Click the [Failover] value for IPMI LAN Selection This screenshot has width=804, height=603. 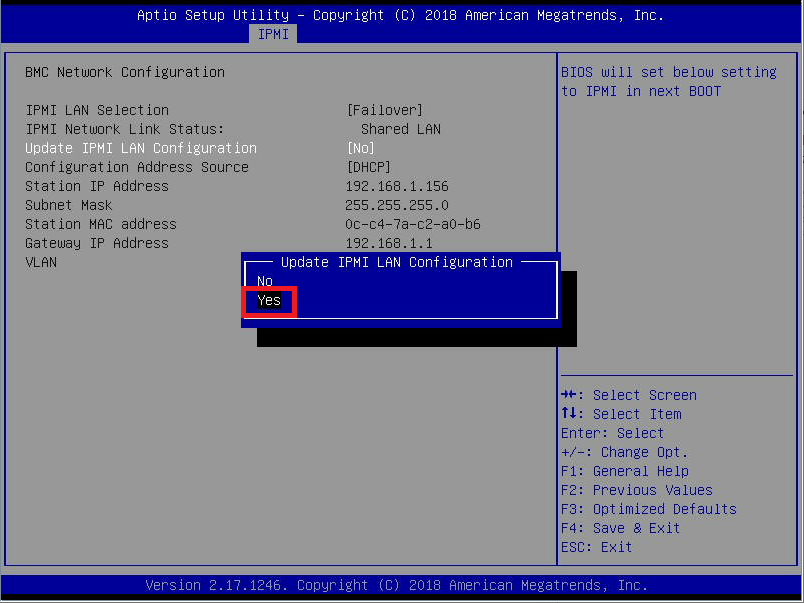[384, 110]
